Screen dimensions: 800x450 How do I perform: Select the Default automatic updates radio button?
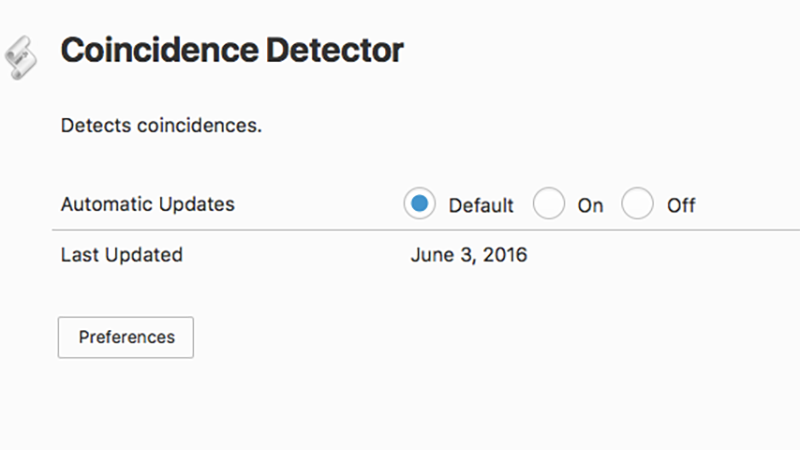click(419, 204)
